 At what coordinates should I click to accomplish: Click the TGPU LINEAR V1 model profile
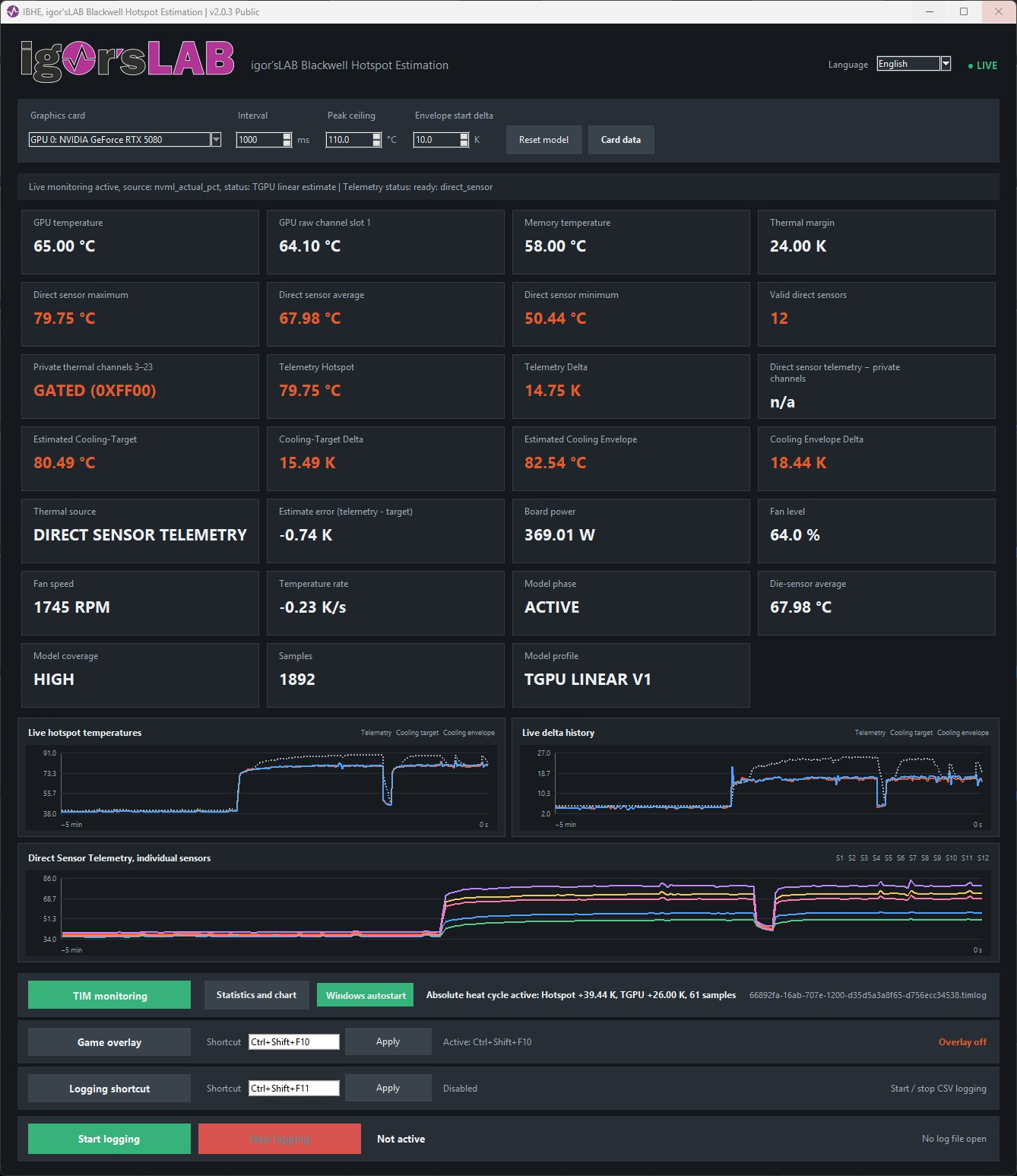coord(588,680)
